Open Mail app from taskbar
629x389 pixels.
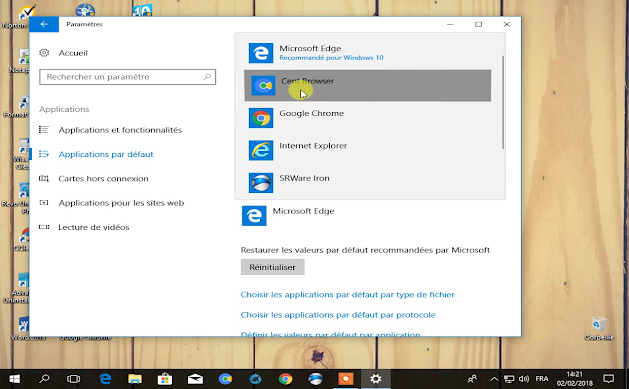coord(195,379)
